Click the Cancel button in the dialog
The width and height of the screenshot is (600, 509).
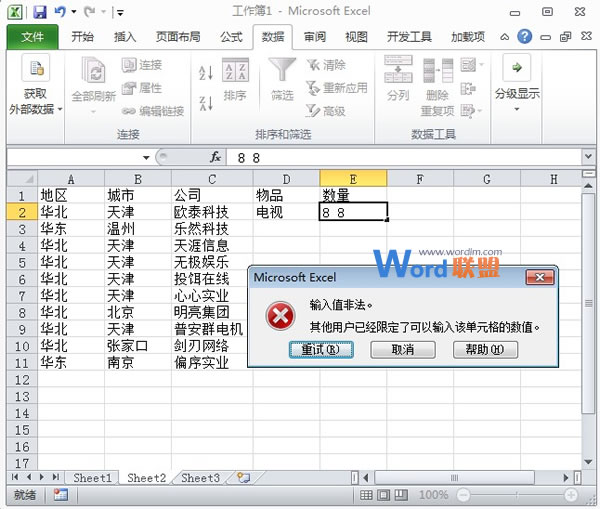[403, 349]
